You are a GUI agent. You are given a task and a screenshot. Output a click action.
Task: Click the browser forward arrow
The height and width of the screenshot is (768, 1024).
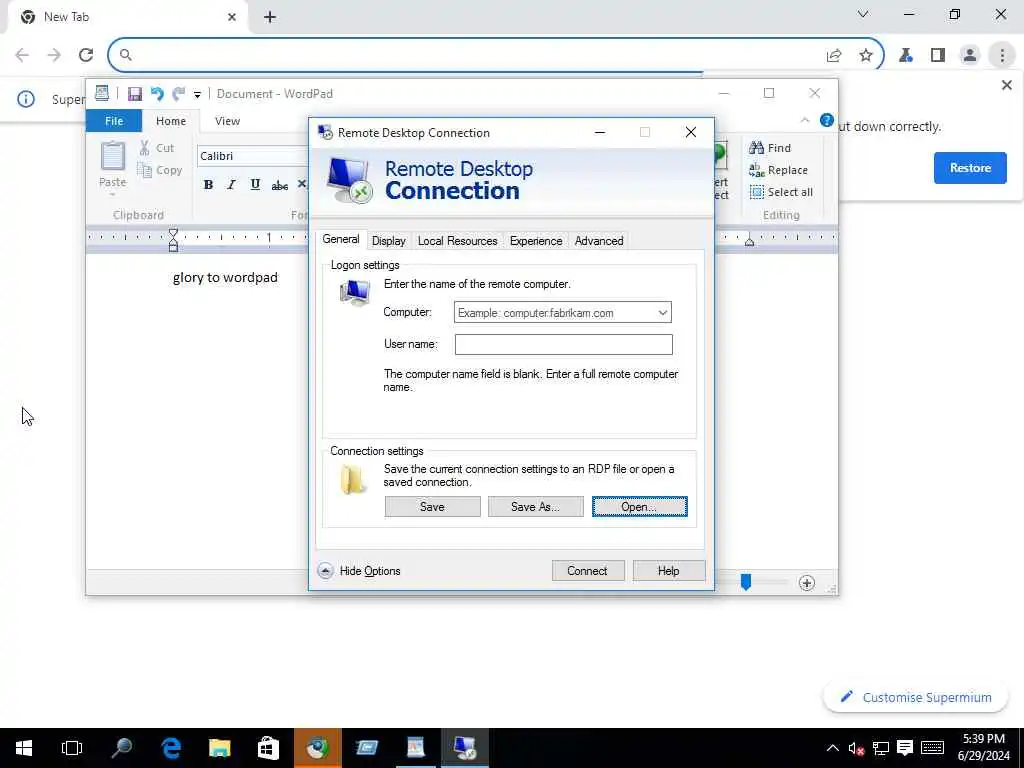click(x=54, y=55)
